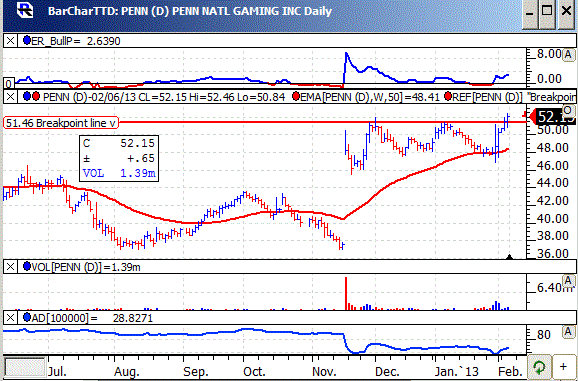Click the red dot just before PENN (D)-02/06/13

click(x=36, y=97)
